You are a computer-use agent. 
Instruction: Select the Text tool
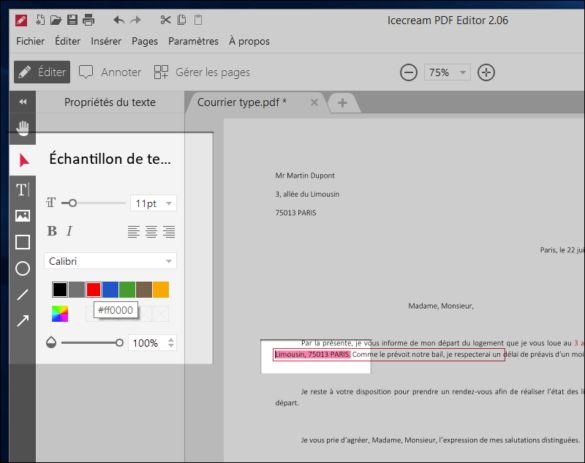pos(22,190)
